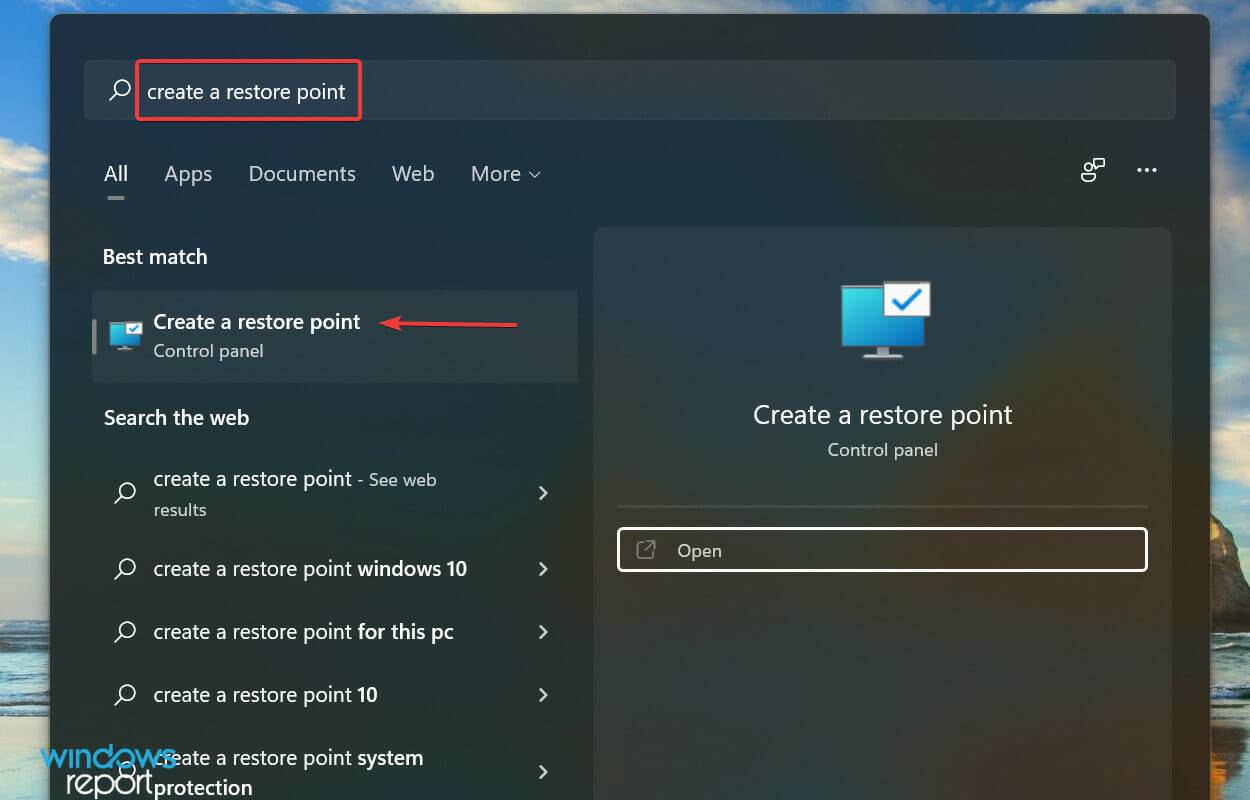Open the ellipsis options menu
This screenshot has width=1250, height=800.
1146,170
